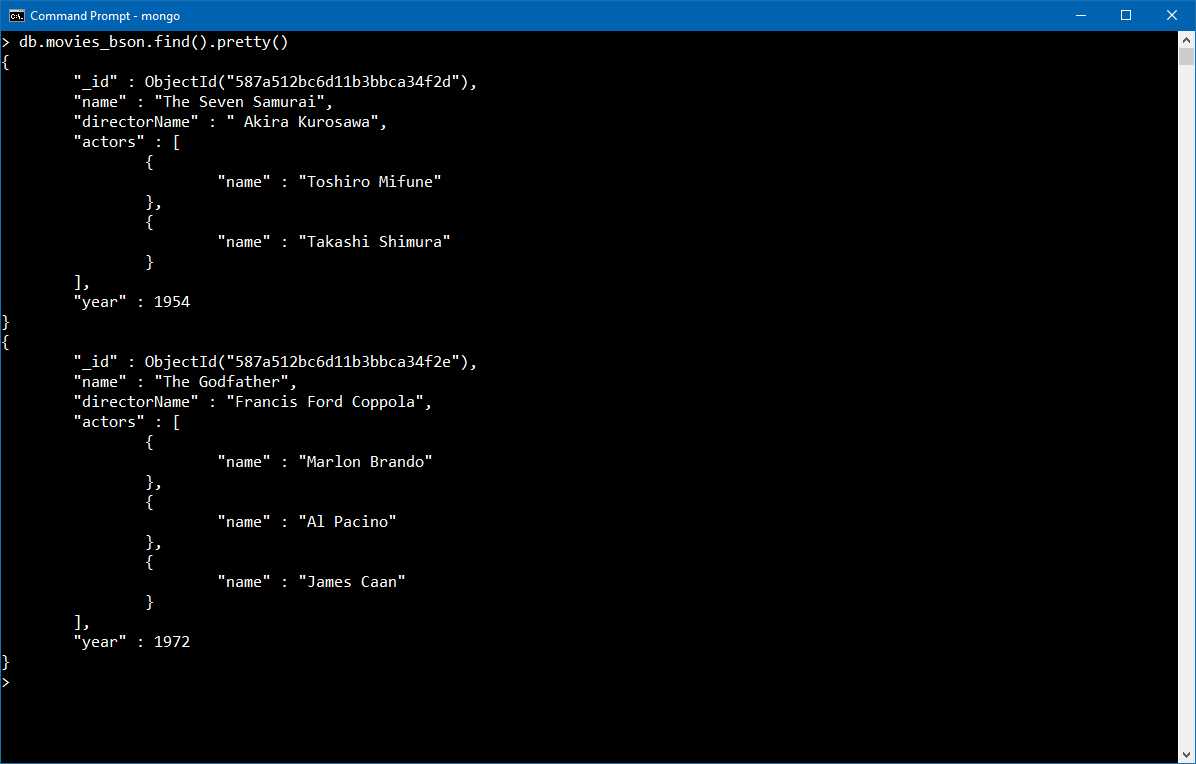Select the command db.movies_bson.find().pretty()
Viewport: 1196px width, 764px height.
point(152,41)
